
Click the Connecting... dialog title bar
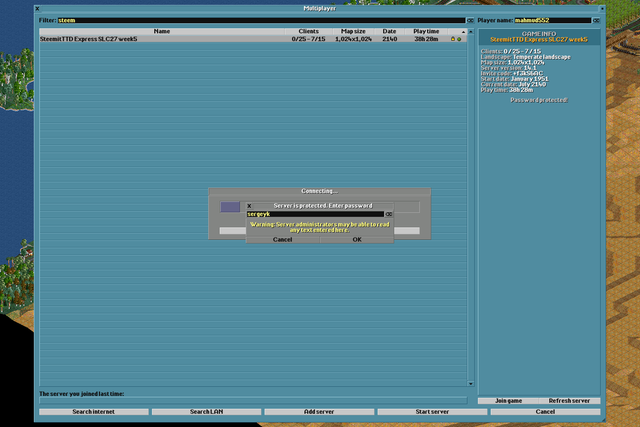[x=320, y=191]
